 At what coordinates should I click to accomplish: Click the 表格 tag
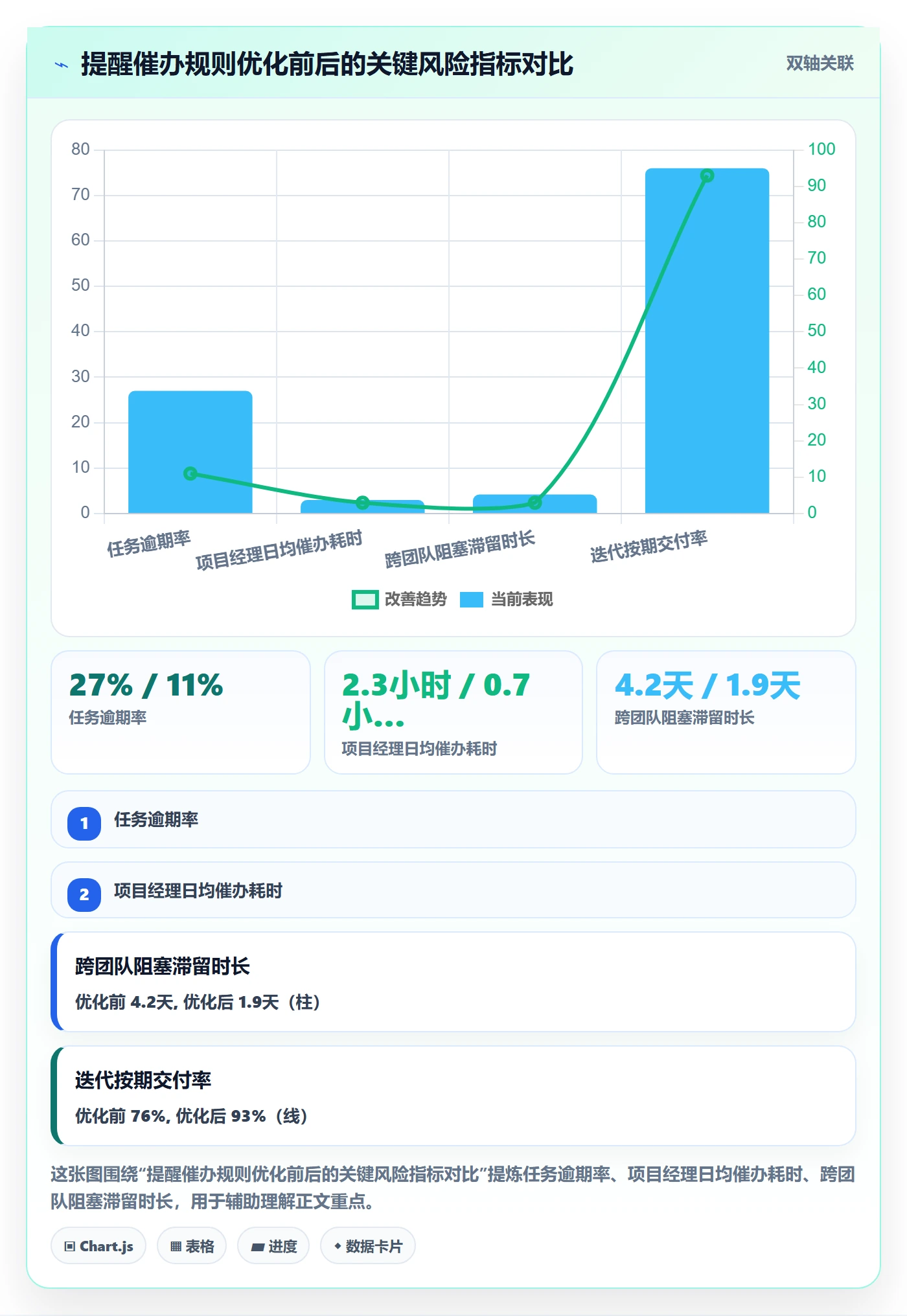point(192,1246)
